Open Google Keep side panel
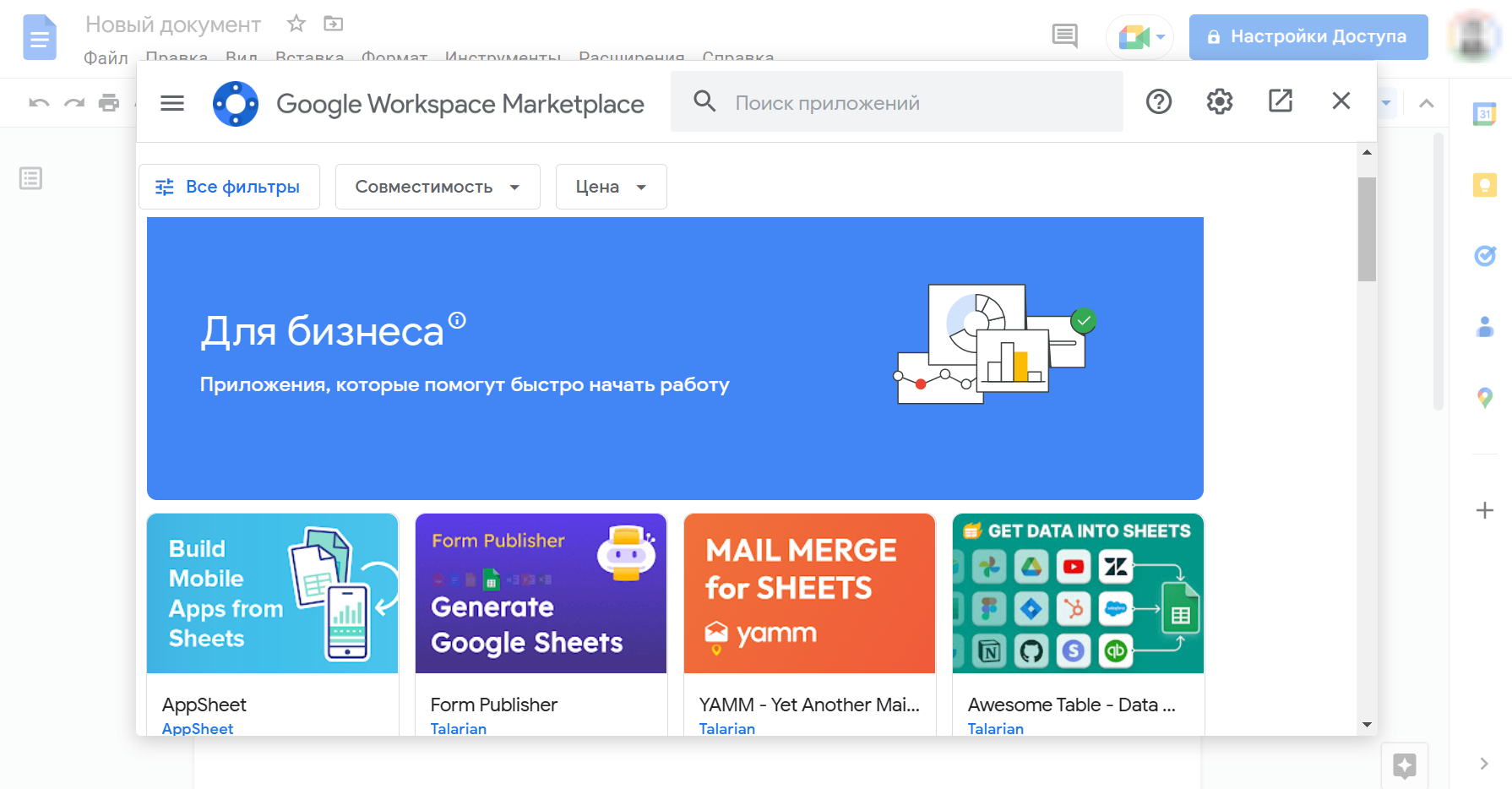The image size is (1512, 789). click(1484, 185)
